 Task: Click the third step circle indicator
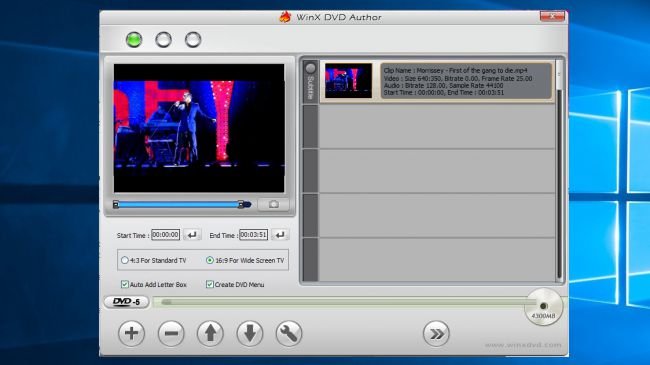click(x=193, y=40)
